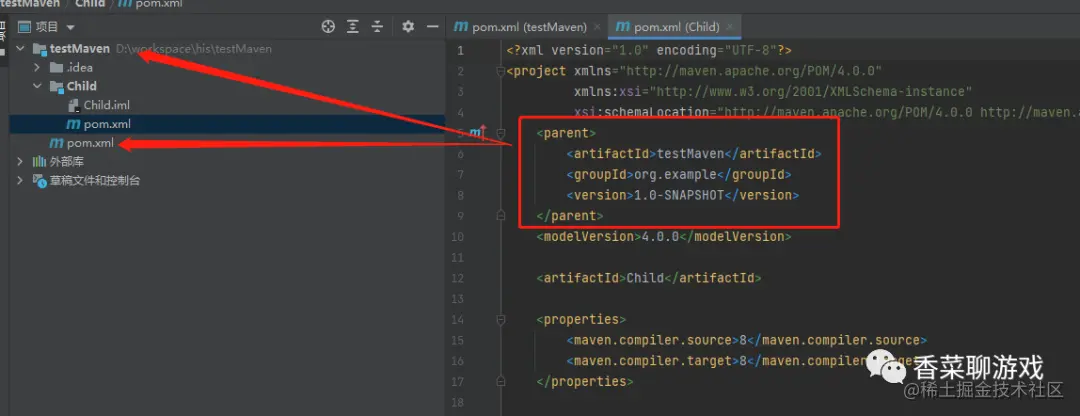
Task: Click the scratches icon beside 草稿文件和控制台
Action: (x=39, y=181)
